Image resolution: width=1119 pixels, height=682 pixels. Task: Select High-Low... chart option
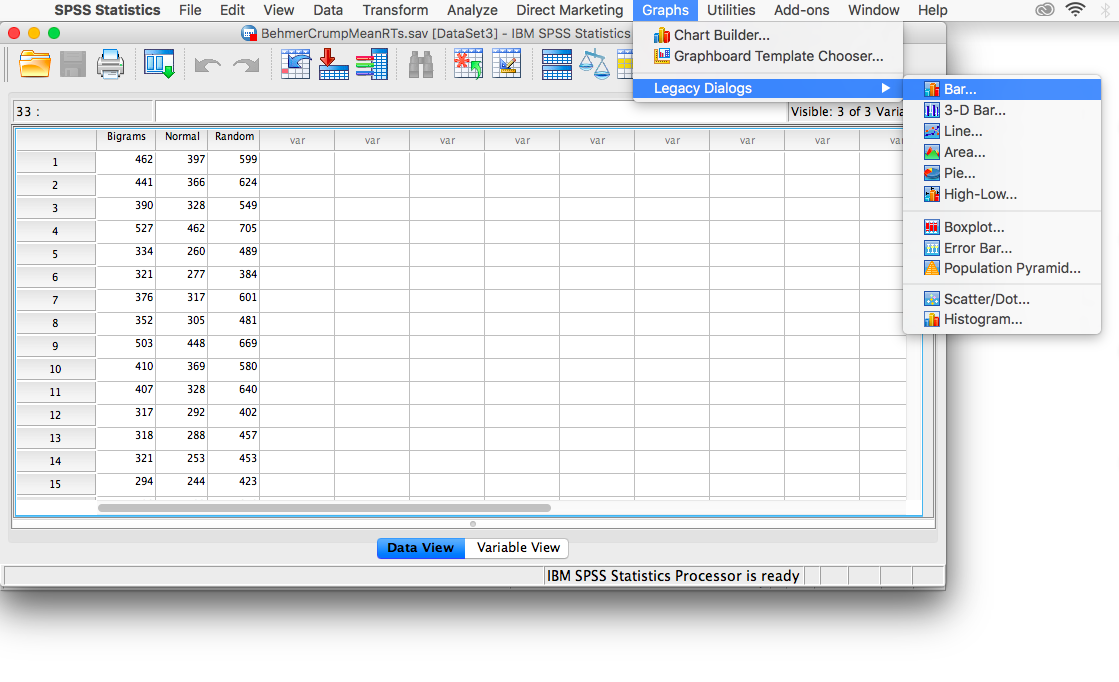pos(1002,194)
